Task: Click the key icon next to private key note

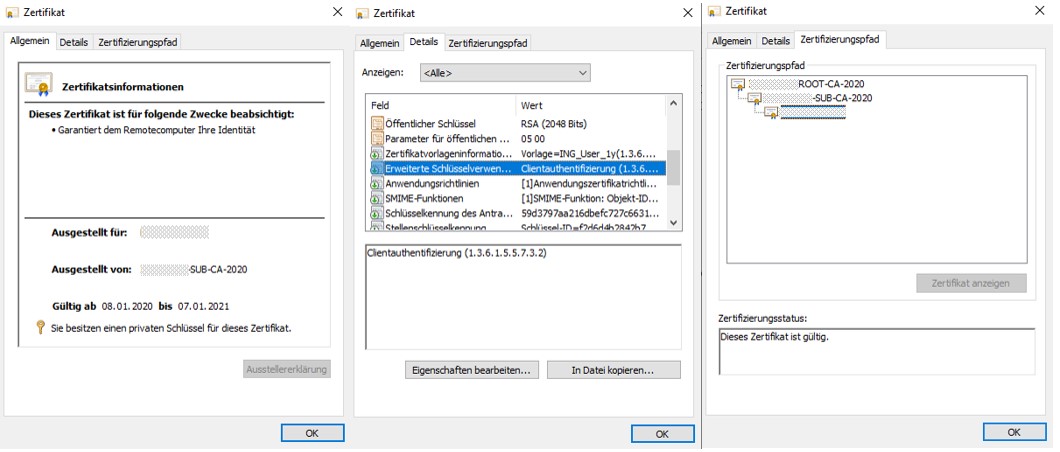Action: click(40, 328)
